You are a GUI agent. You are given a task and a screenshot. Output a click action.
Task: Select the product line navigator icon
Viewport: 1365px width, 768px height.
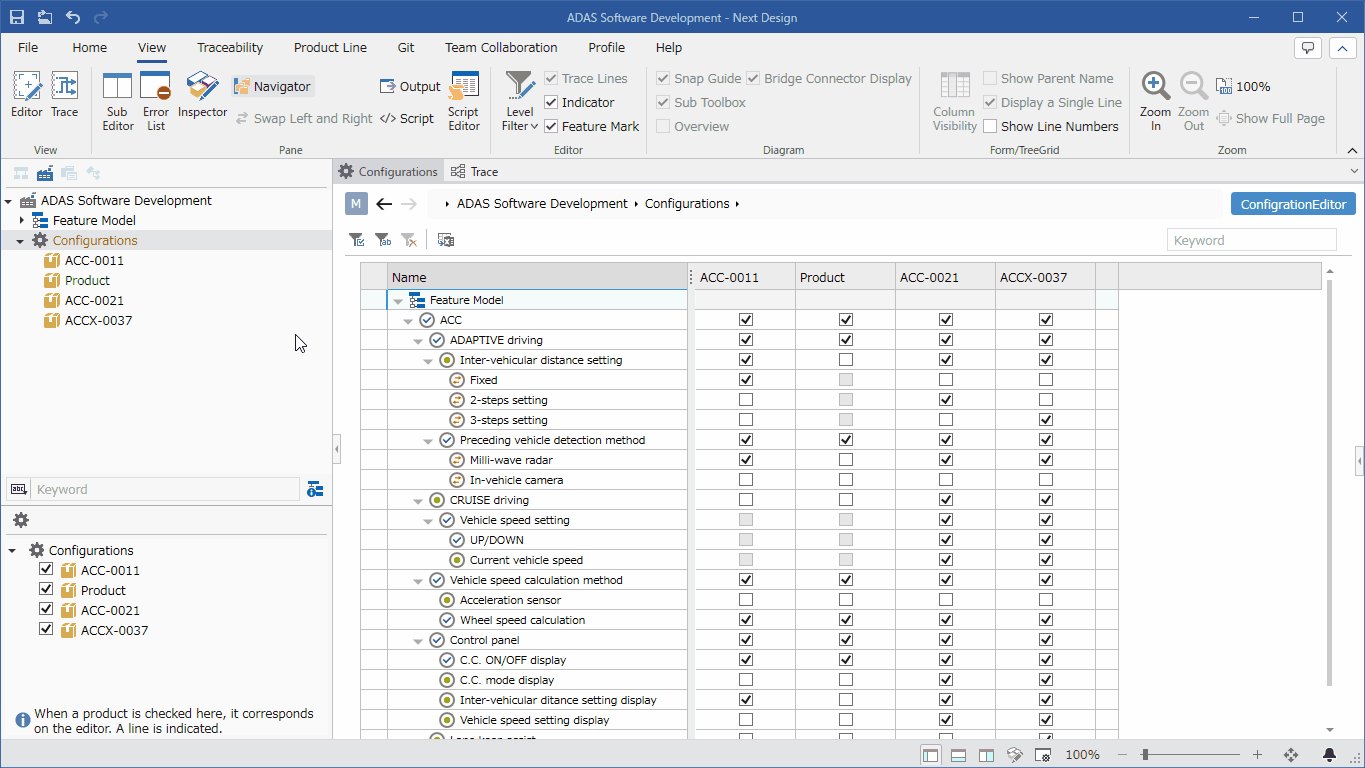pyautogui.click(x=45, y=173)
